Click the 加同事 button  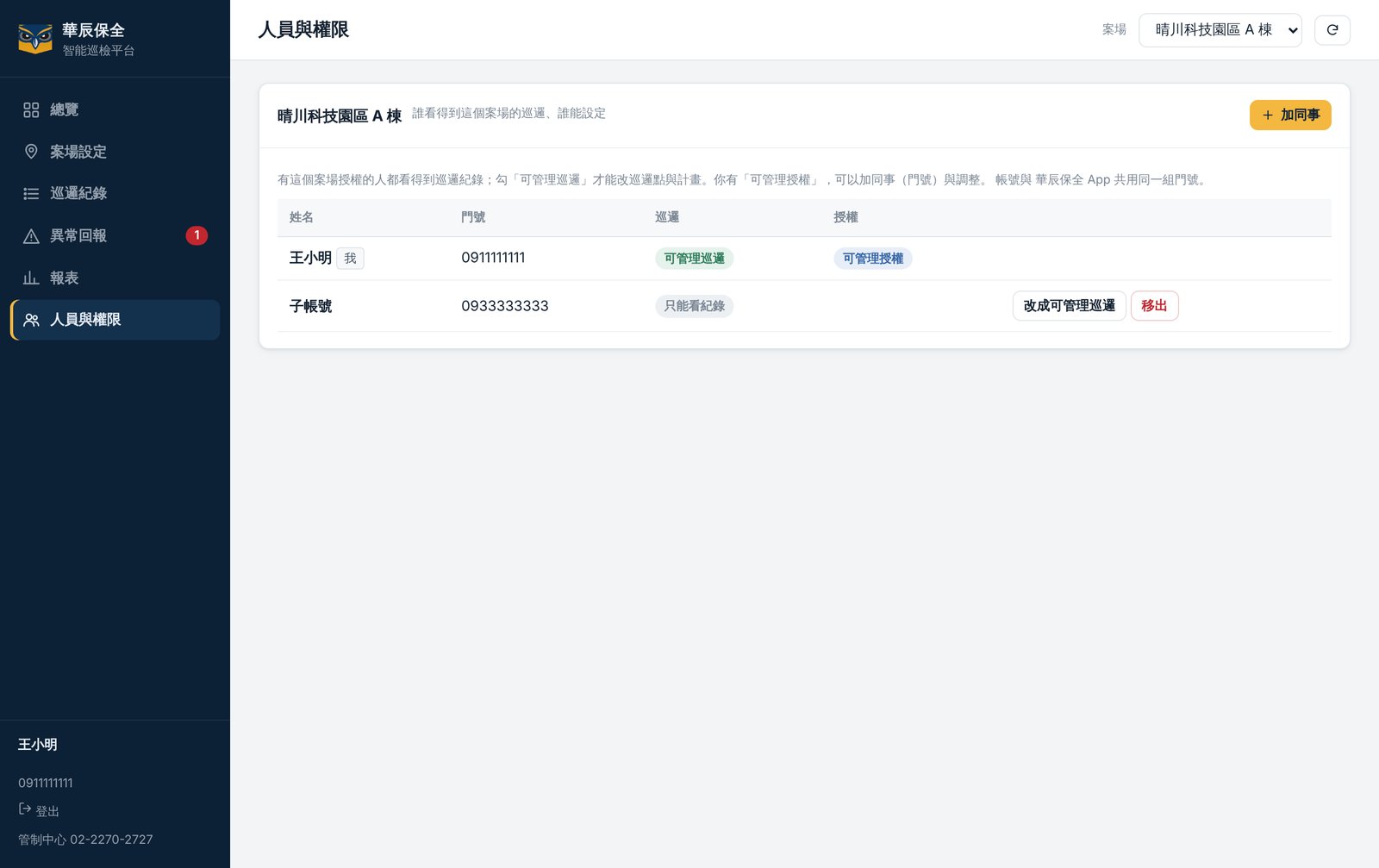(1290, 116)
